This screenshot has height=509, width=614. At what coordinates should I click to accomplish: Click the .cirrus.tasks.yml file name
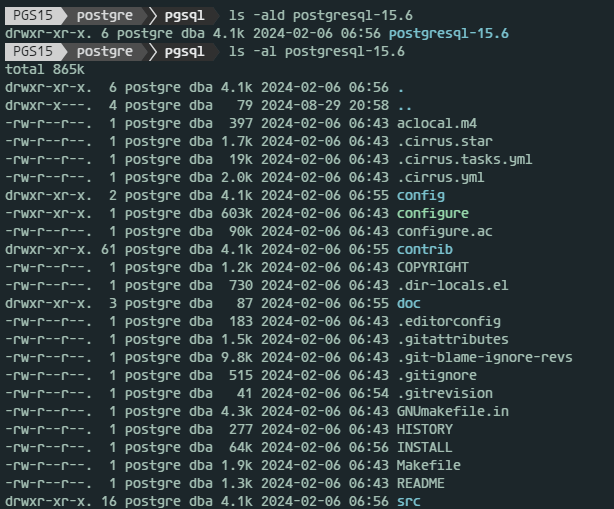(464, 159)
